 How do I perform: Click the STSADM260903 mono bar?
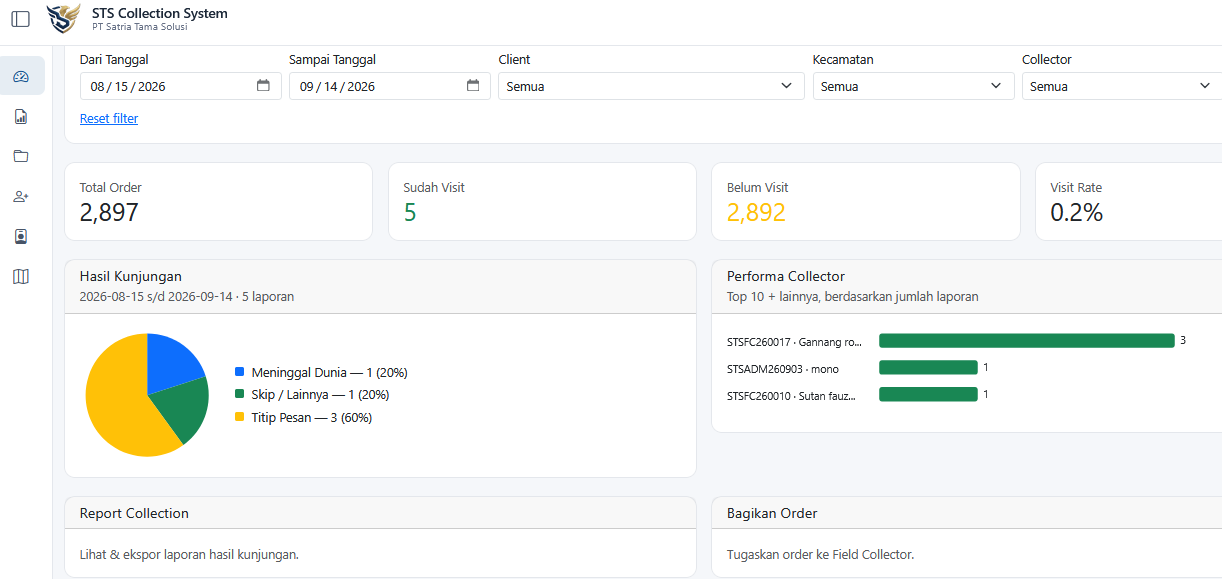(x=928, y=367)
